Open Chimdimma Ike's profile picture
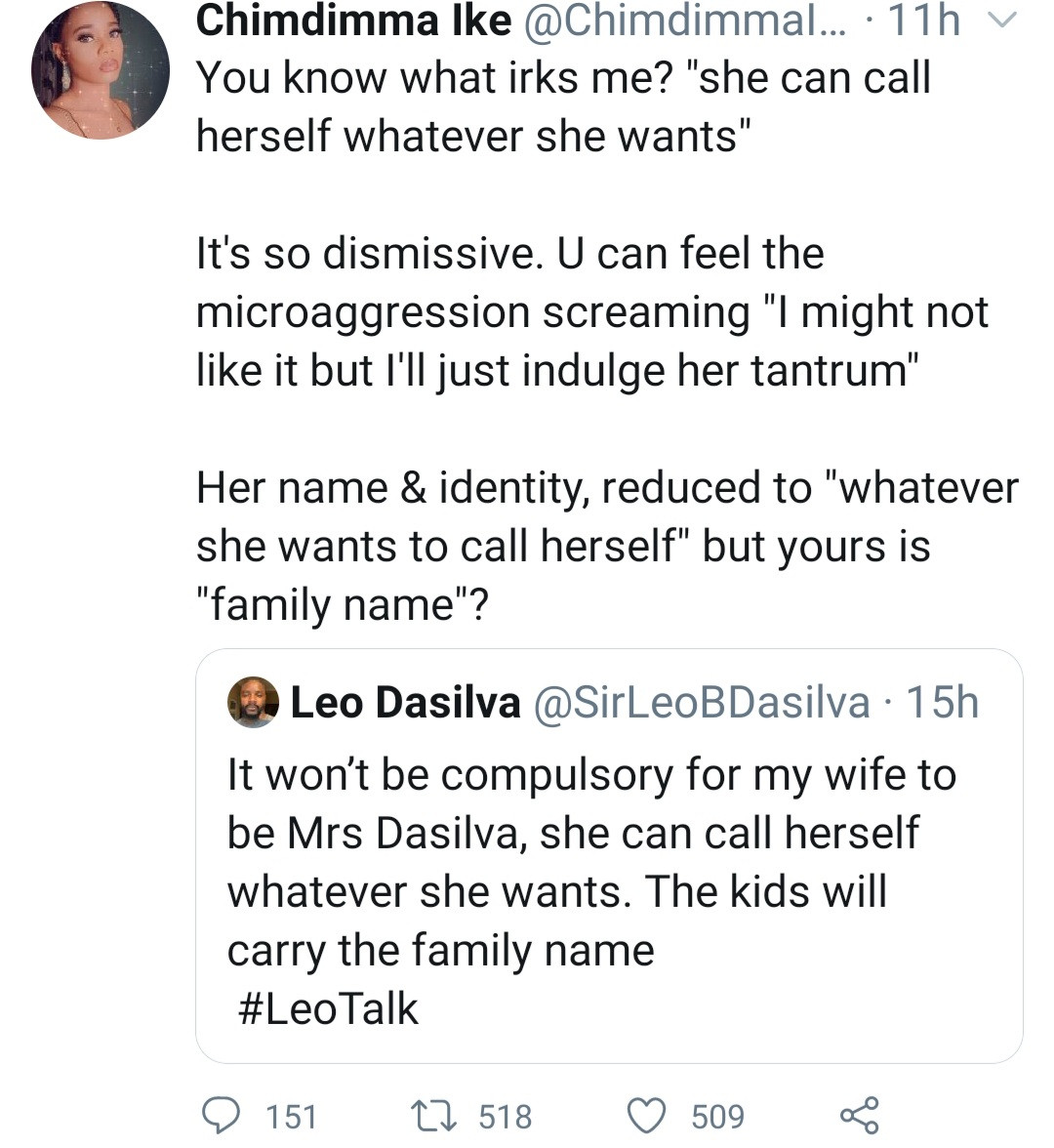The image size is (1054, 1148). click(x=100, y=70)
